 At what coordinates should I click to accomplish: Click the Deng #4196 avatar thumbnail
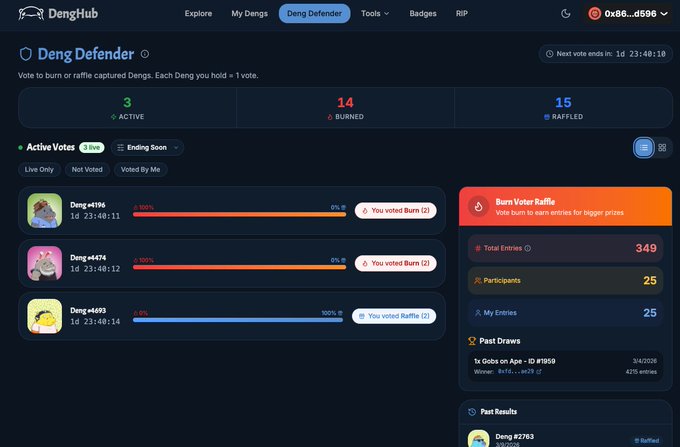point(45,210)
